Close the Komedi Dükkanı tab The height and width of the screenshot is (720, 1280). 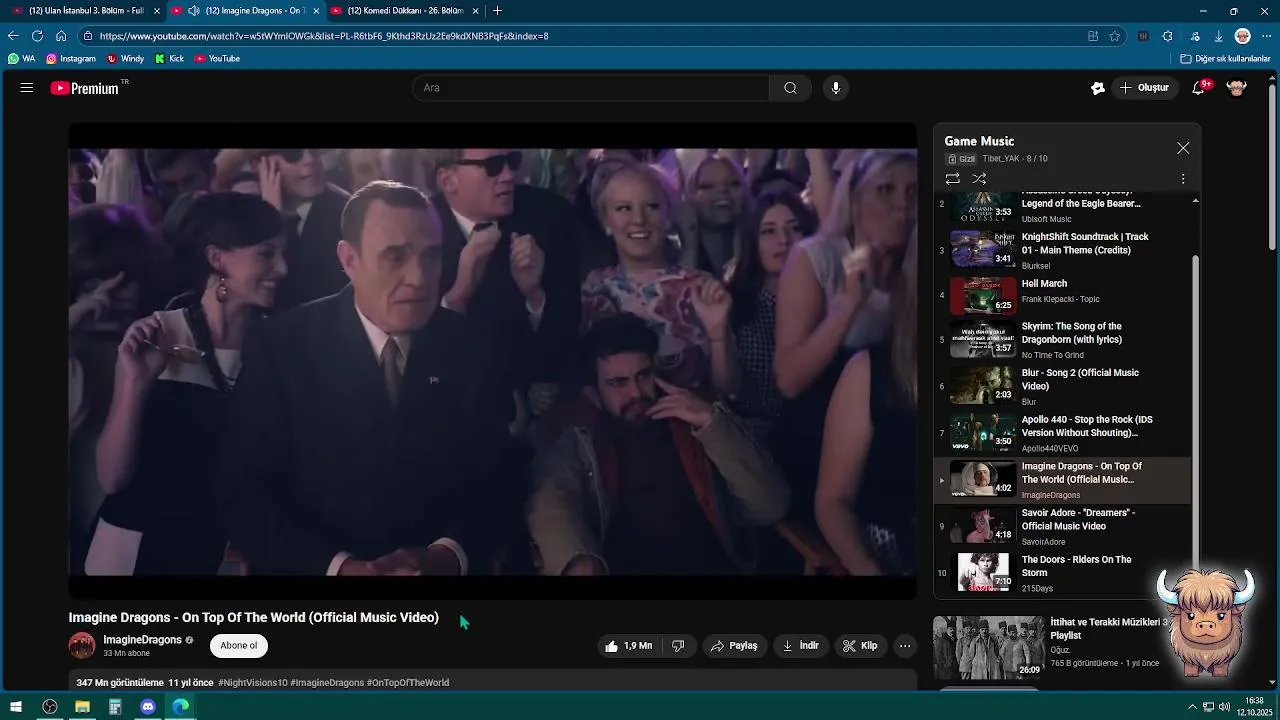(475, 11)
